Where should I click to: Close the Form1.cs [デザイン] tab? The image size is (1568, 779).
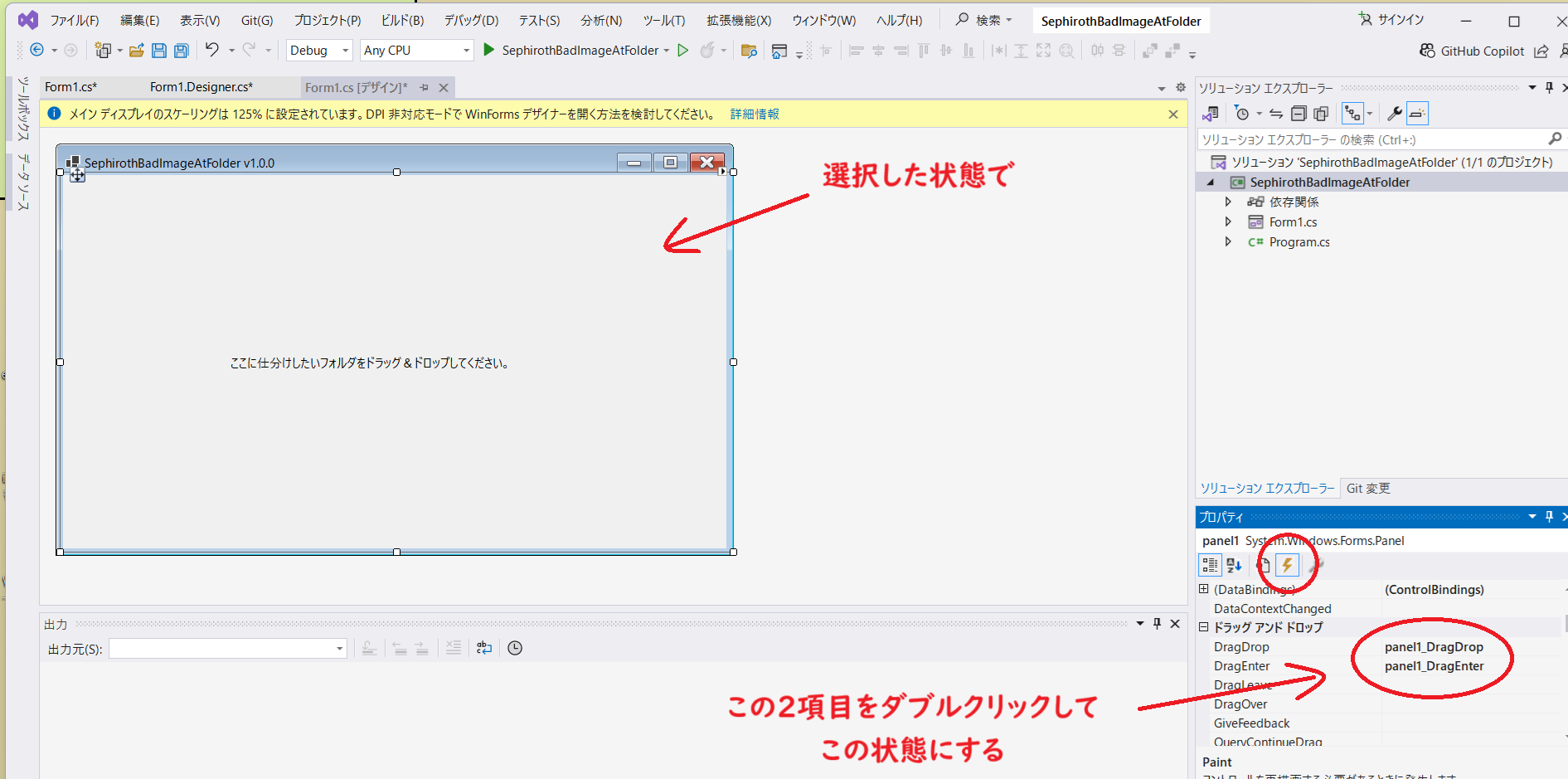[444, 87]
